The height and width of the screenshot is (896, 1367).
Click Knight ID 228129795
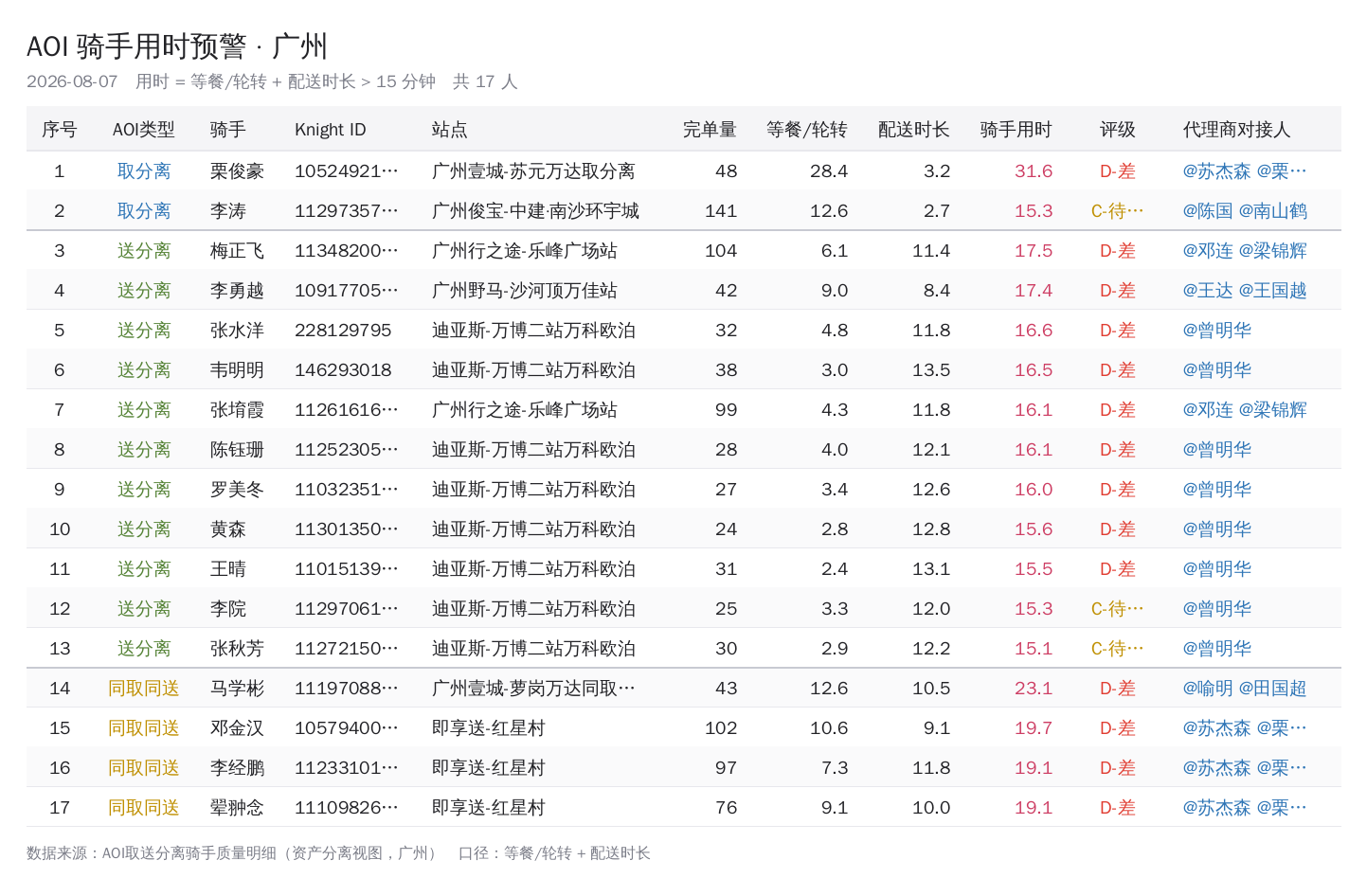343,331
